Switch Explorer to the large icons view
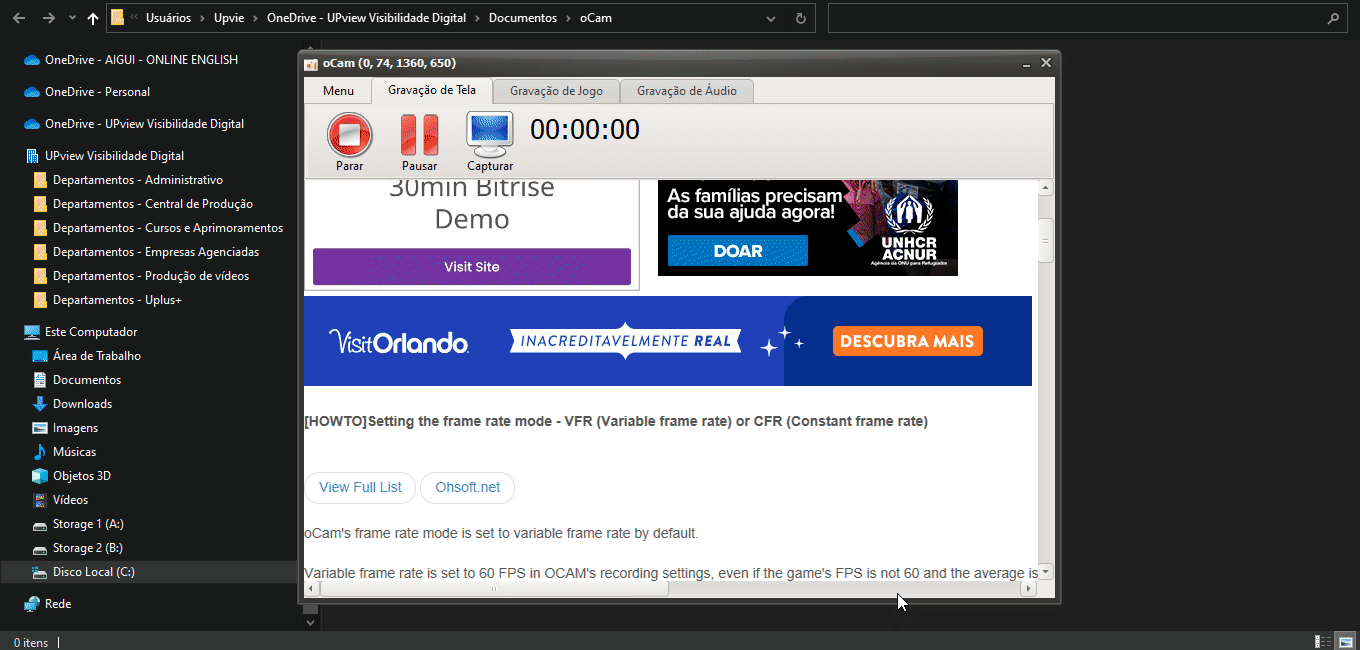The height and width of the screenshot is (650, 1360). coord(1346,641)
